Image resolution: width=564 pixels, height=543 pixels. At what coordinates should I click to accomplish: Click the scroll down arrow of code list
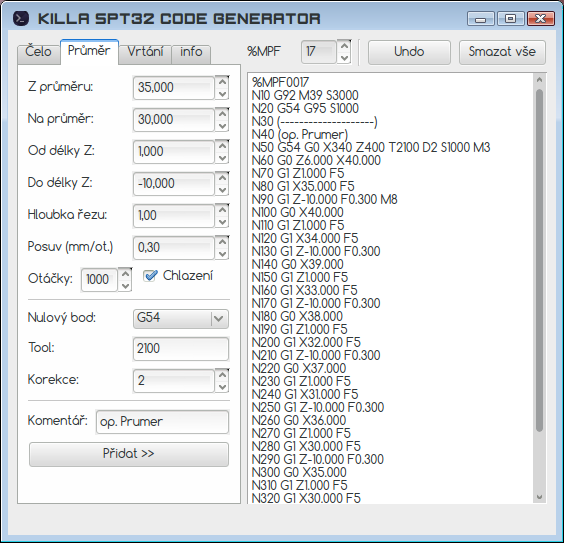pos(539,497)
